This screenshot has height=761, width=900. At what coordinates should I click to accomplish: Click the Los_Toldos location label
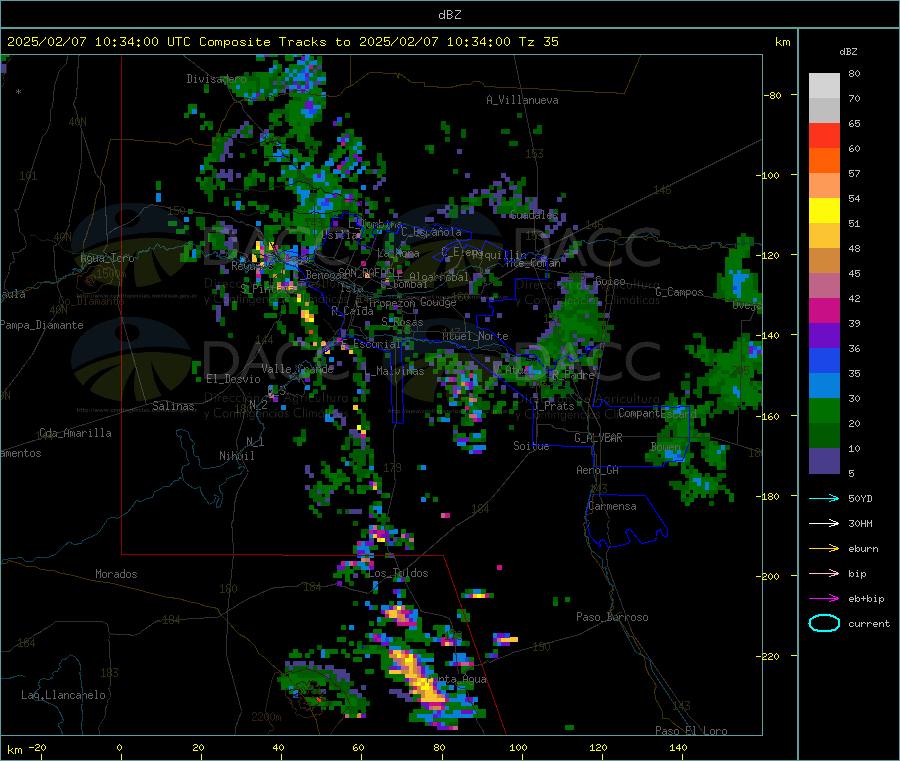tap(398, 573)
